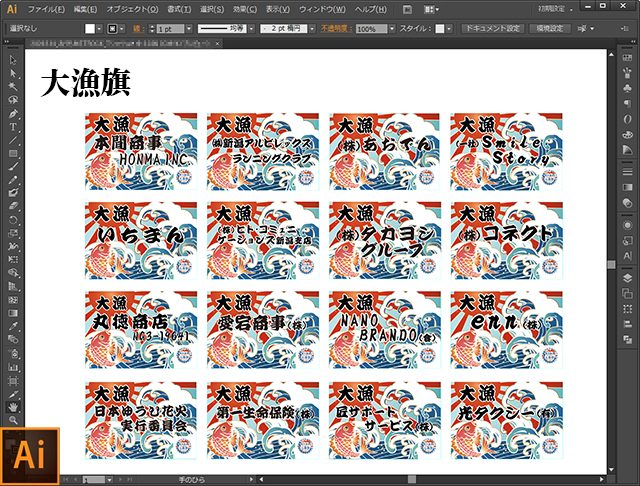640x486 pixels.
Task: Click the NANO BRANDO flag artwork
Action: (x=384, y=329)
